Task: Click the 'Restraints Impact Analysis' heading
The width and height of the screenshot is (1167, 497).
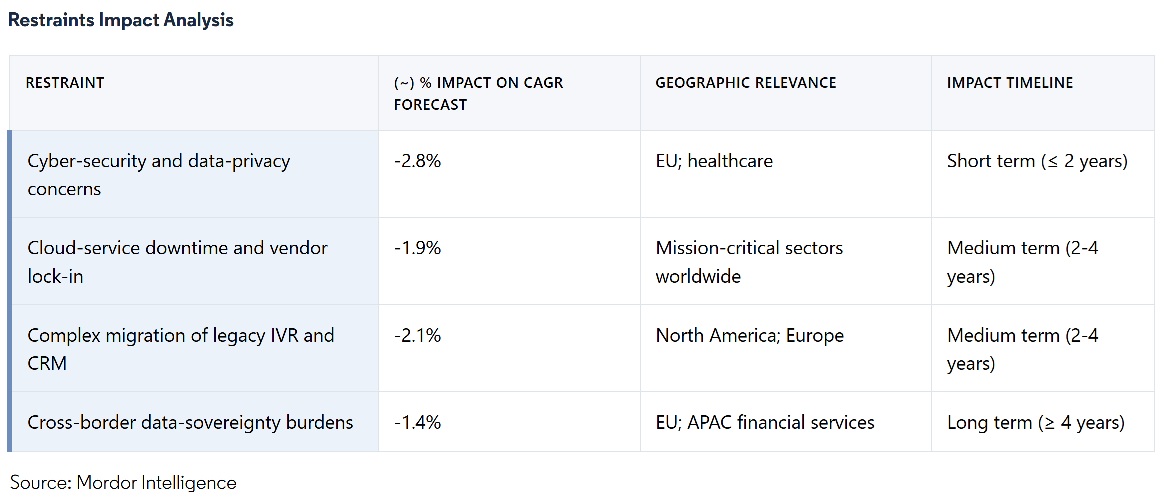Action: (x=121, y=20)
